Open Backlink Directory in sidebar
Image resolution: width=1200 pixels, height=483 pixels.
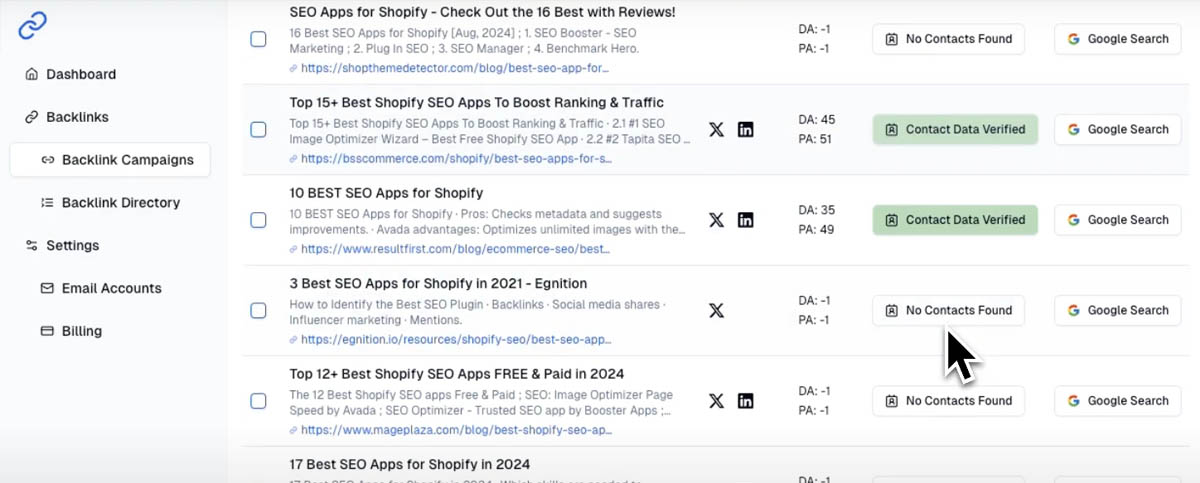[110, 202]
